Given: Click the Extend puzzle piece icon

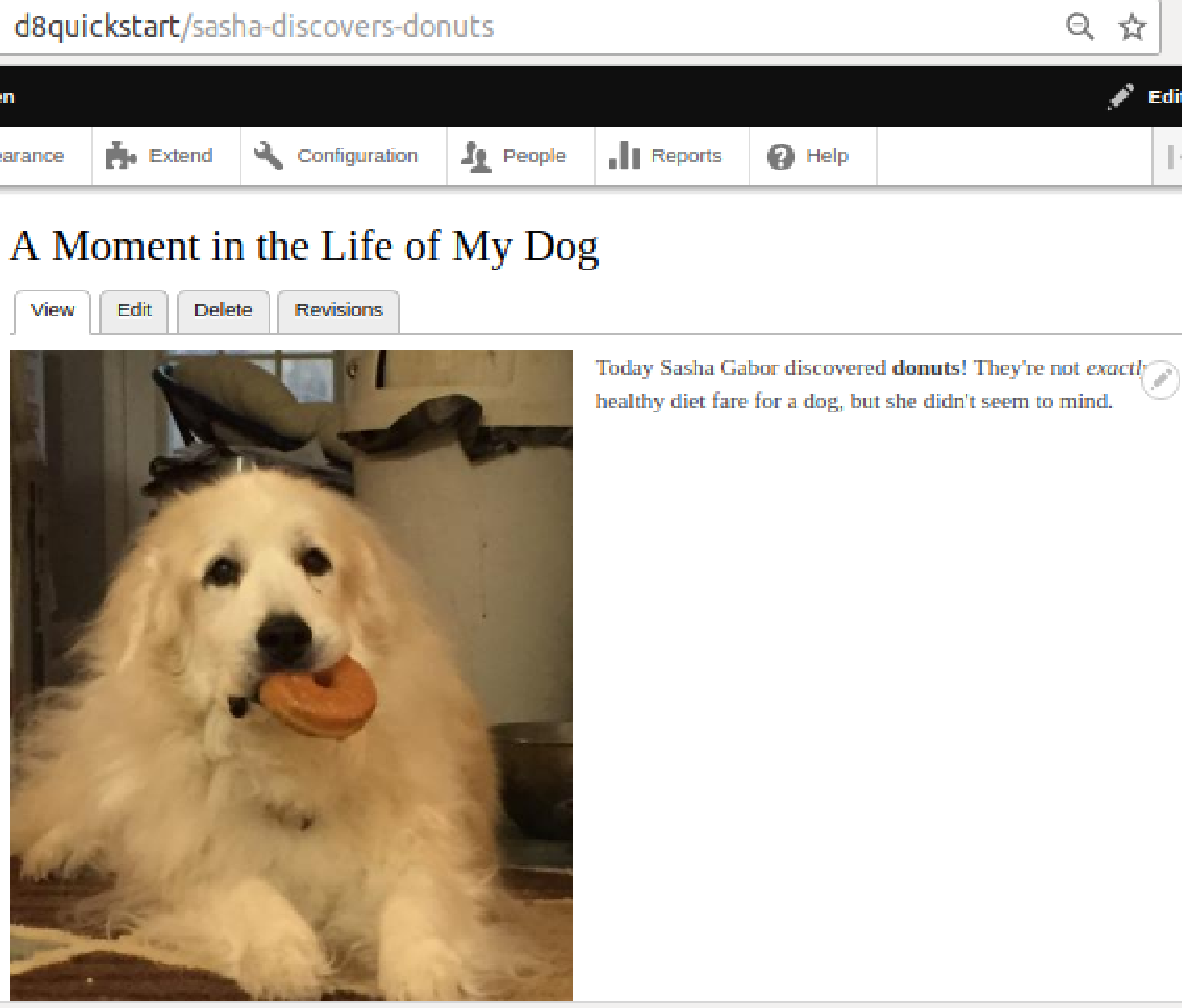Looking at the screenshot, I should pyautogui.click(x=121, y=156).
